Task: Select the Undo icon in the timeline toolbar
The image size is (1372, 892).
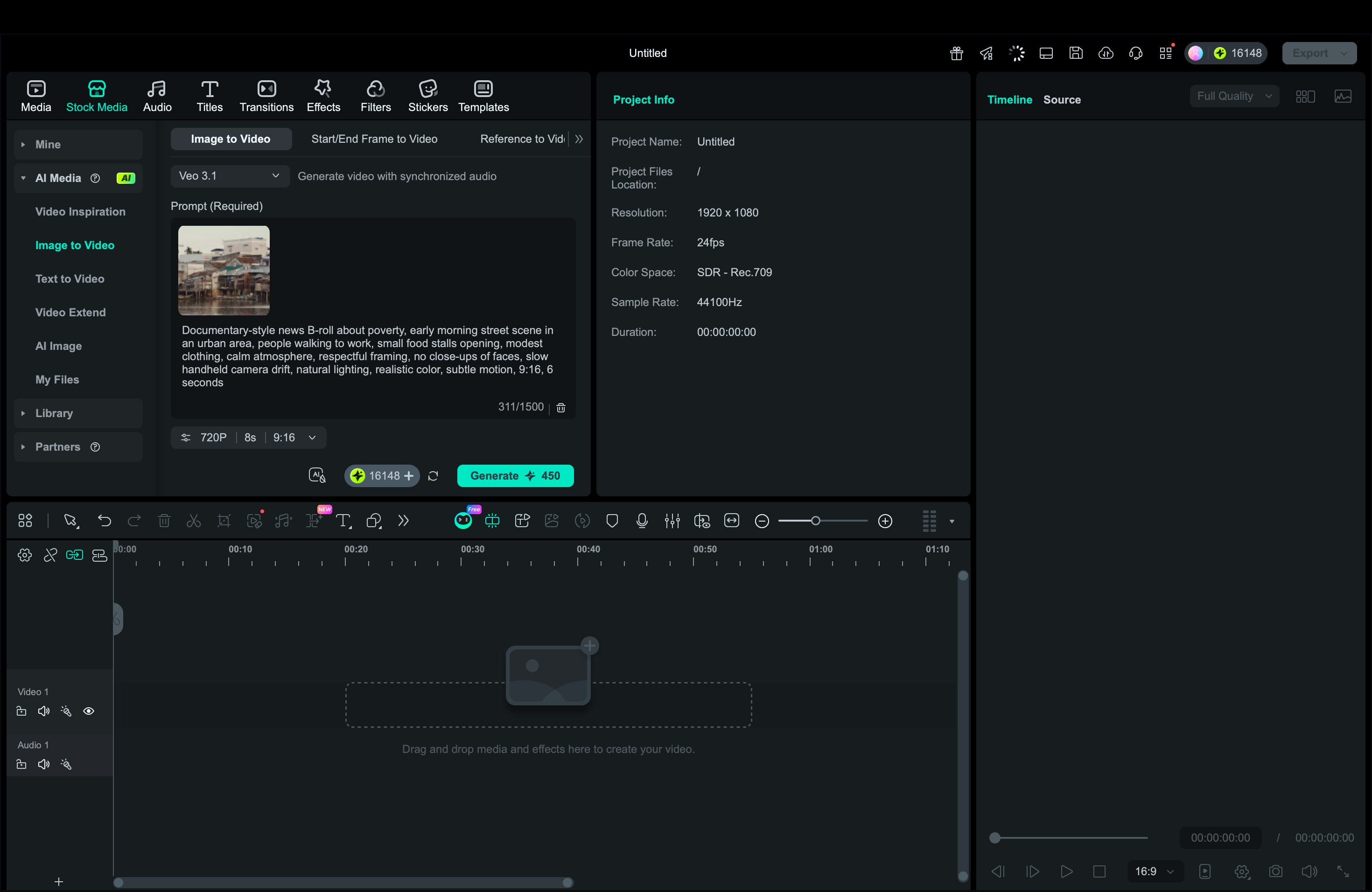Action: pos(105,520)
